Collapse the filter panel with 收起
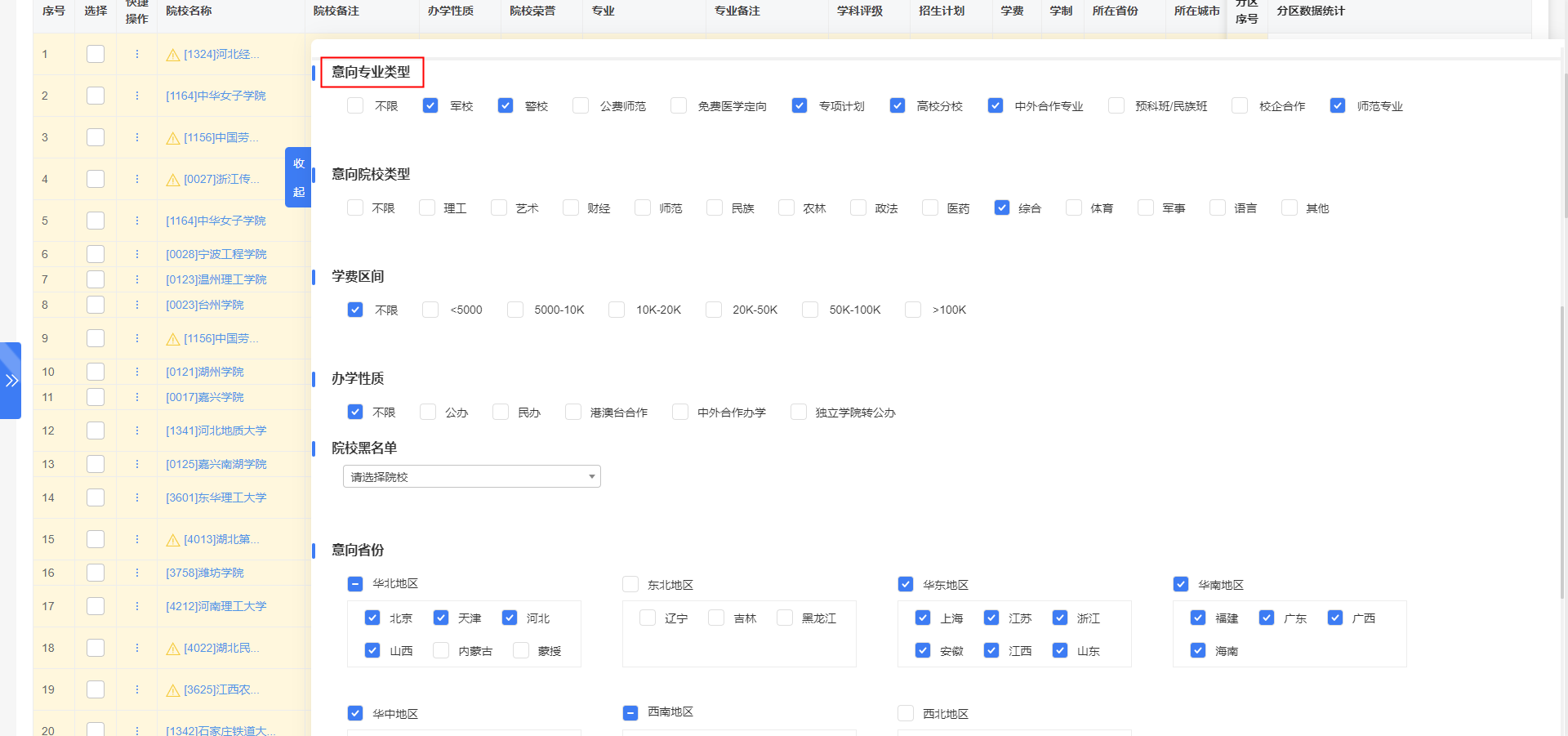This screenshot has width=1568, height=736. tap(298, 179)
